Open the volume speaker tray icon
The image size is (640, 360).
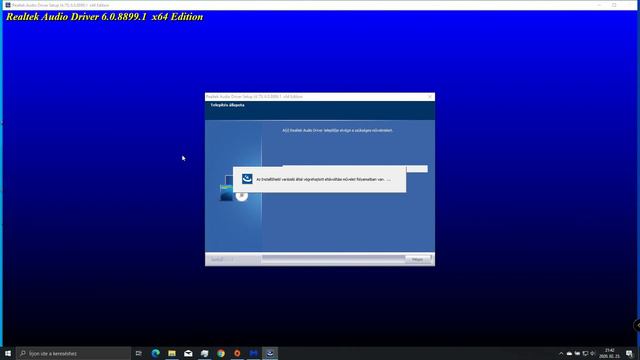(593, 353)
